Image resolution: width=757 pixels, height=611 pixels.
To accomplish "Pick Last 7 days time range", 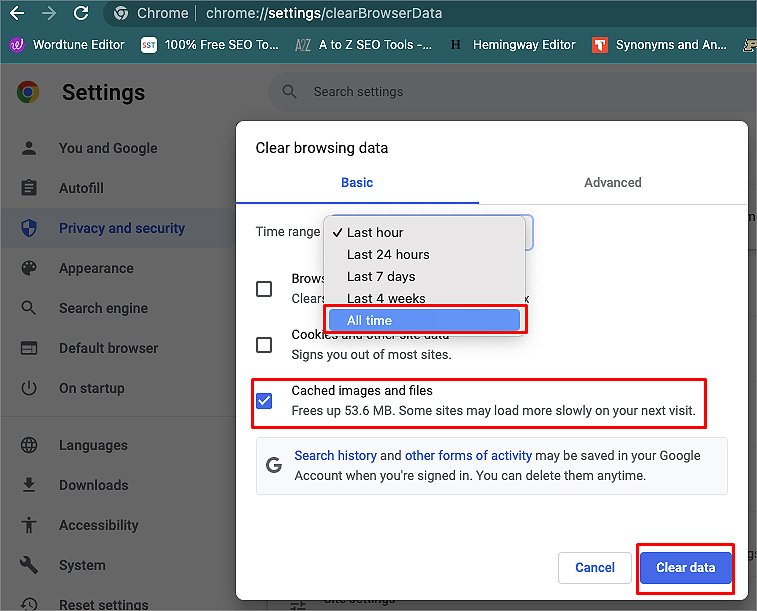I will (x=381, y=276).
